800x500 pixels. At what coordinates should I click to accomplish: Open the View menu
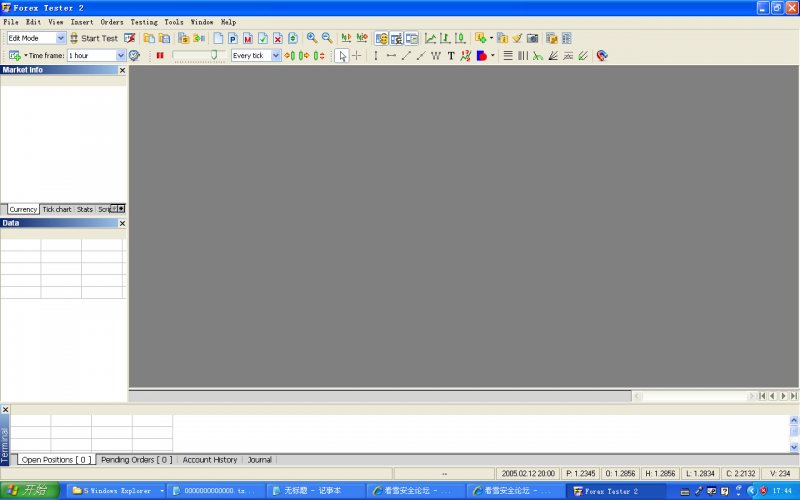56,22
